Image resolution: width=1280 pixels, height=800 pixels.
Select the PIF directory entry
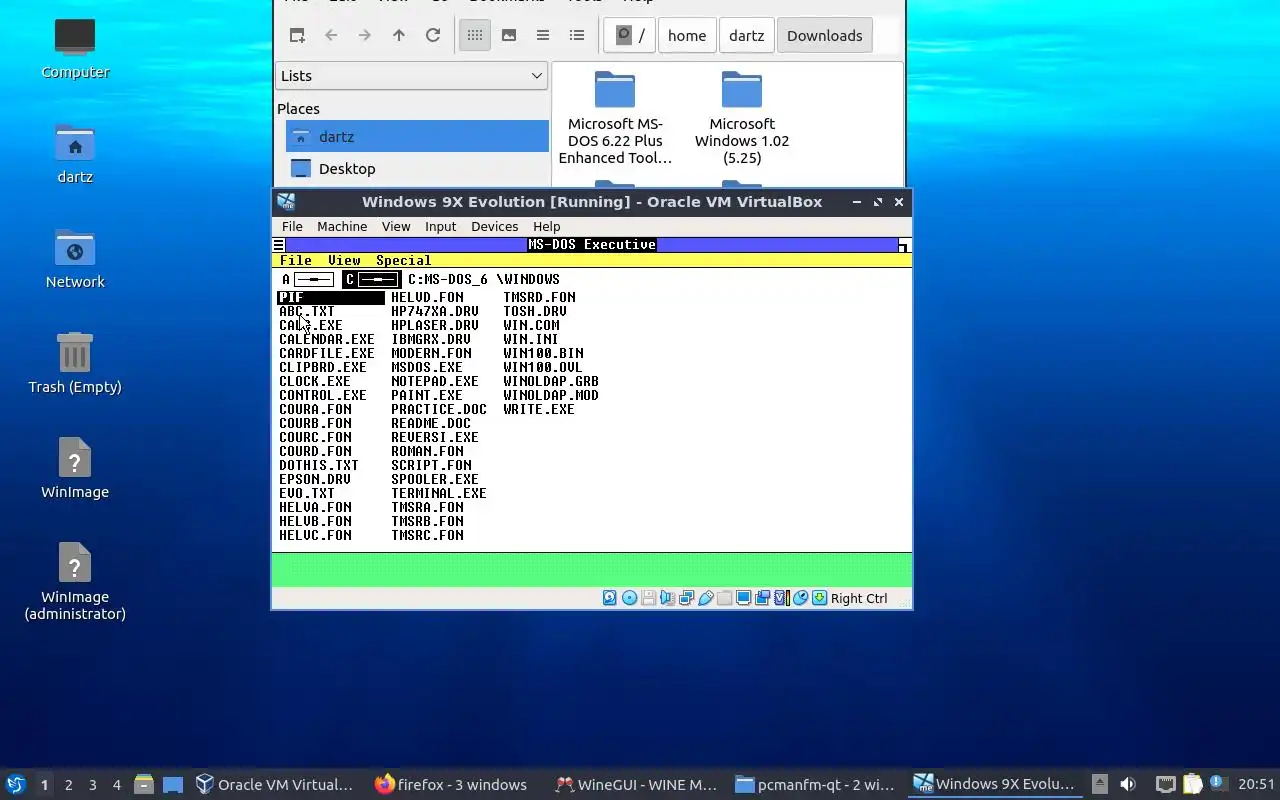tap(331, 297)
